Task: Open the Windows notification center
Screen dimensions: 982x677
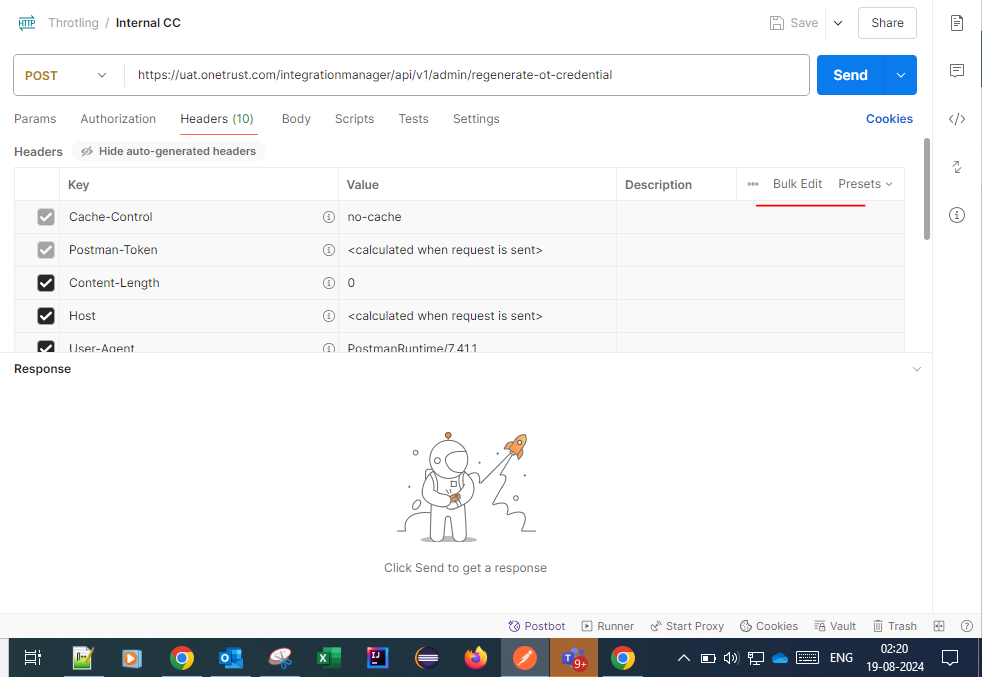Action: [x=949, y=658]
